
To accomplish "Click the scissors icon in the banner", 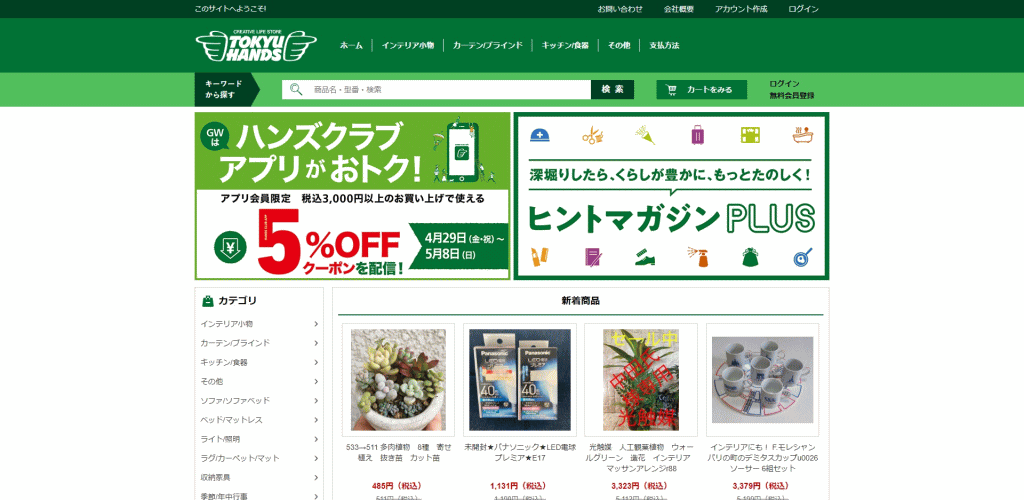I will pos(592,135).
